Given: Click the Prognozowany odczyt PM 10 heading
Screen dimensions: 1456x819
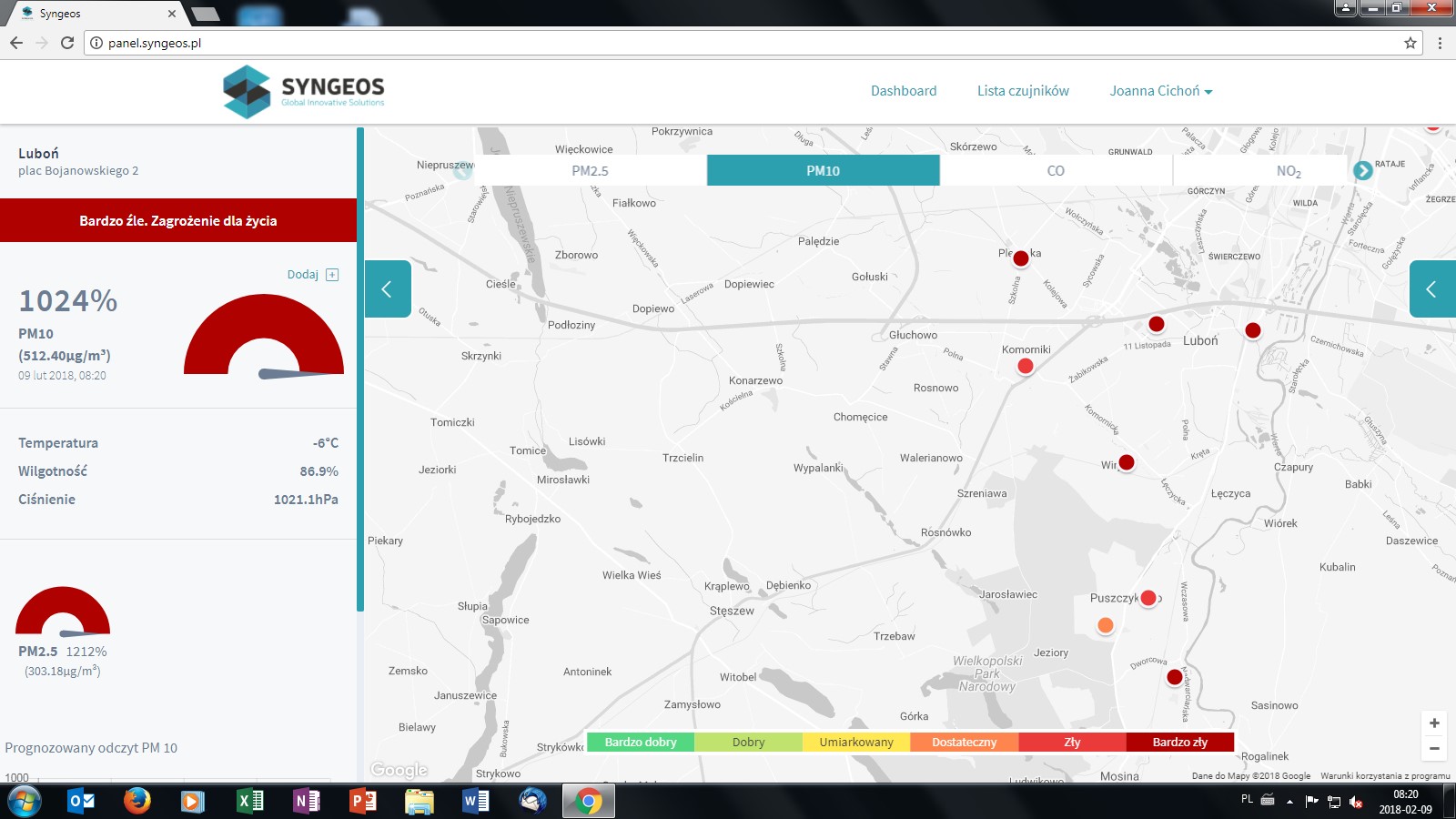Looking at the screenshot, I should tap(91, 748).
